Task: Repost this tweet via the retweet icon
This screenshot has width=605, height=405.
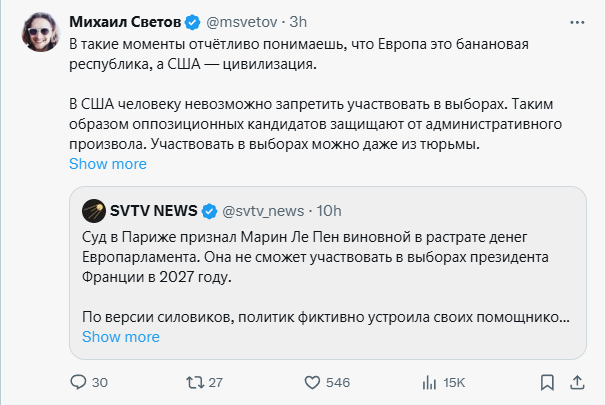Action: (194, 382)
